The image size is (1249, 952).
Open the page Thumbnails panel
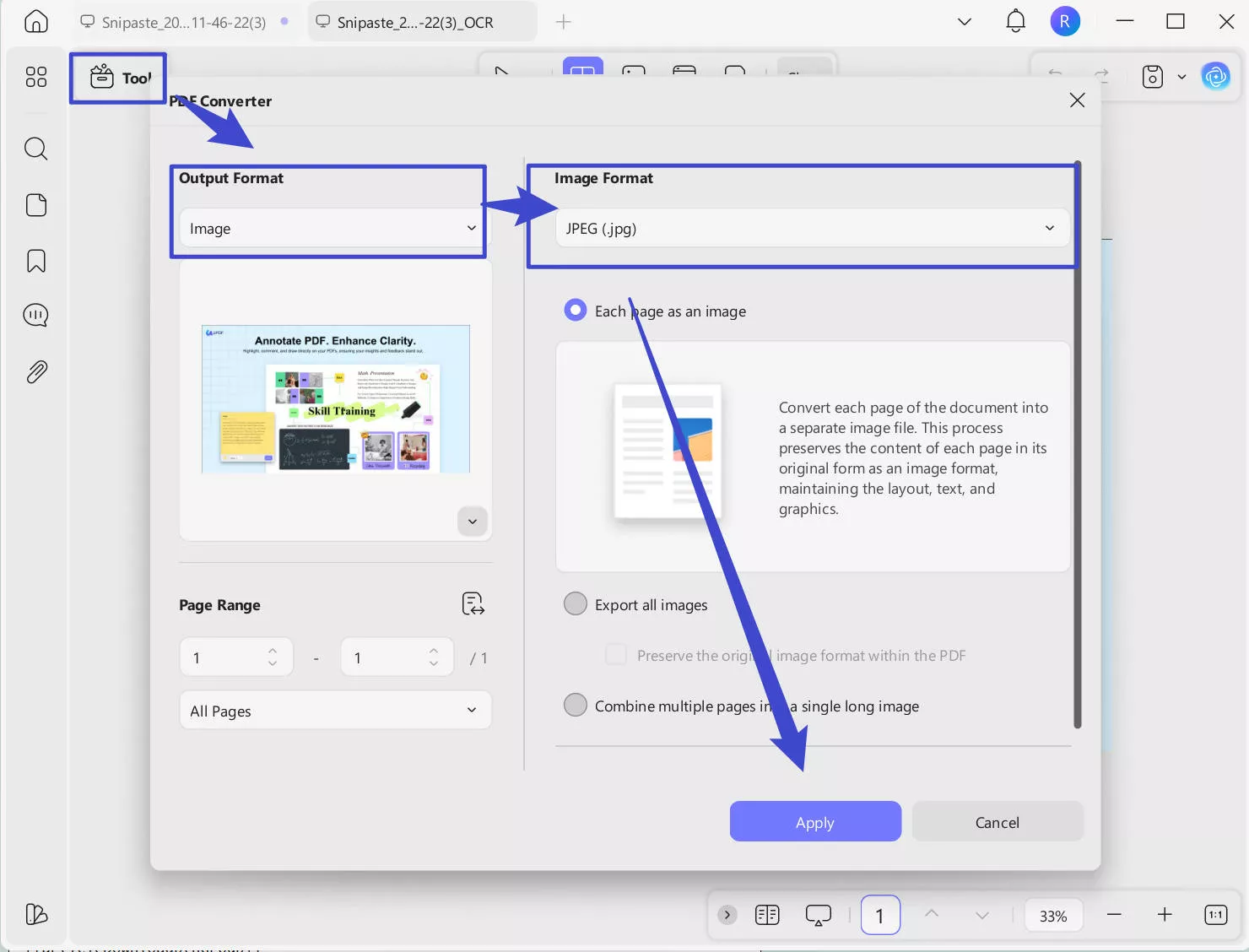pyautogui.click(x=35, y=205)
